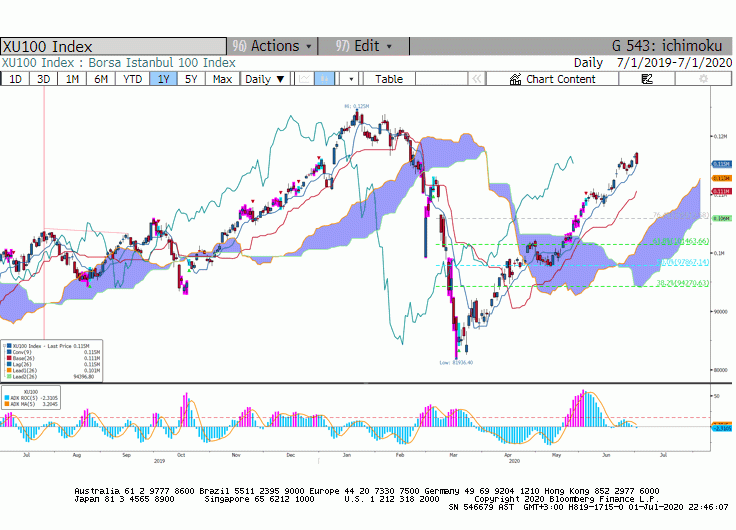The height and width of the screenshot is (530, 736).
Task: Click the G 543: ichimoku chart title
Action: [667, 46]
